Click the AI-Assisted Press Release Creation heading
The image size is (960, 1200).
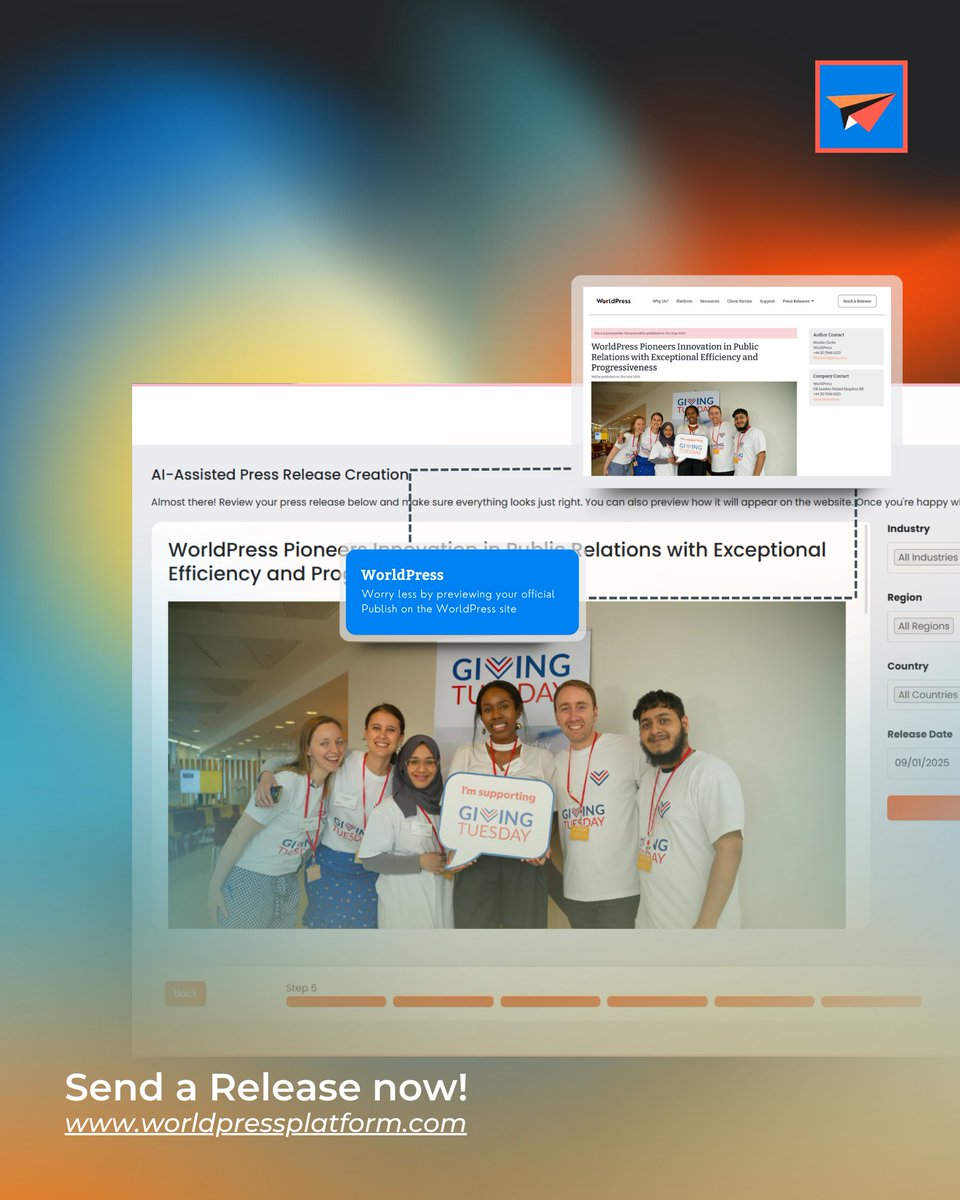[280, 474]
